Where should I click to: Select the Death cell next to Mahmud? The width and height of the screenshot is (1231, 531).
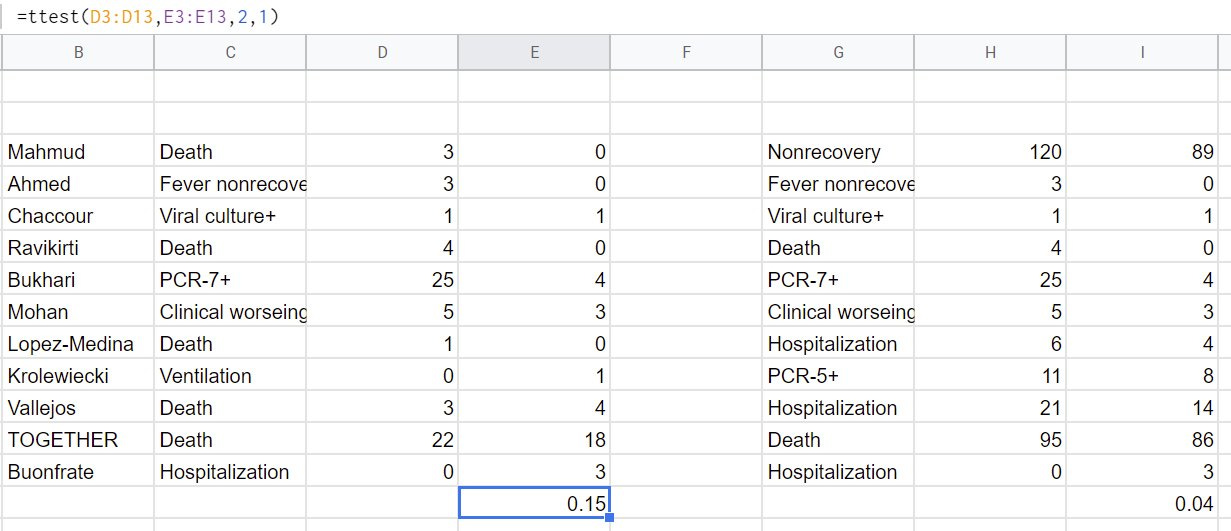tap(230, 152)
